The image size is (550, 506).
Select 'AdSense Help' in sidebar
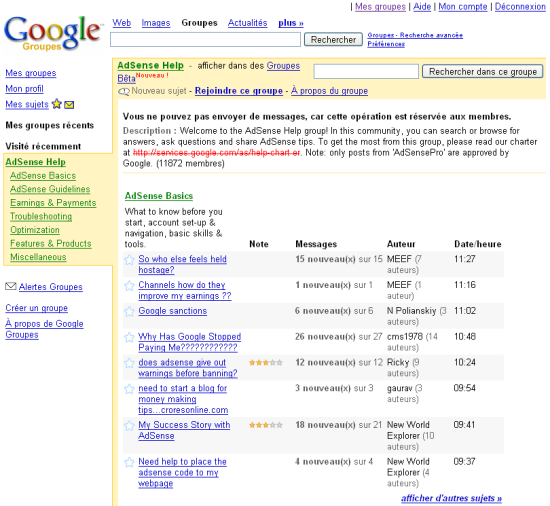tap(35, 162)
